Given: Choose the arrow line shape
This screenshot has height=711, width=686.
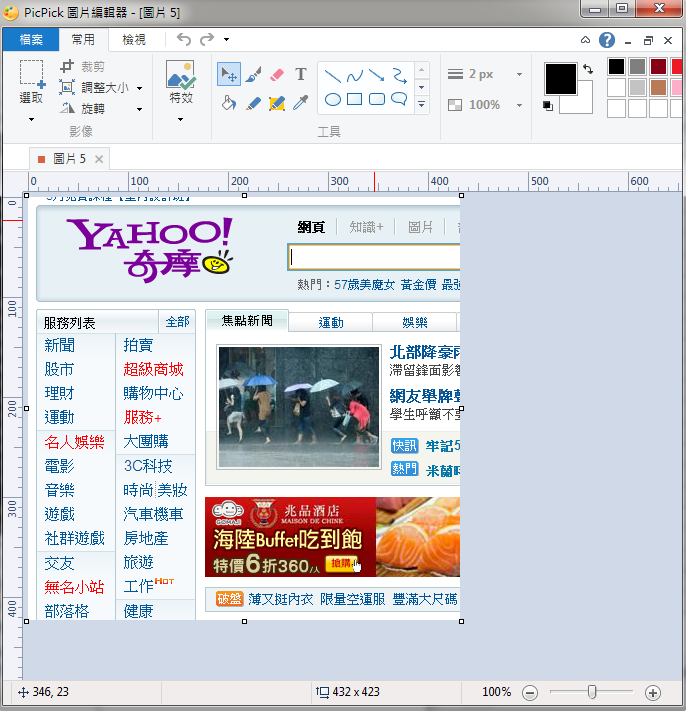Looking at the screenshot, I should point(377,75).
